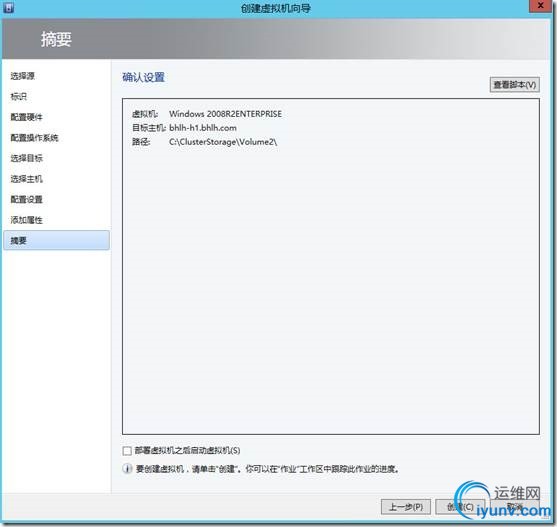Click the 取消 button
Viewport: 557px width, 527px height.
click(514, 507)
